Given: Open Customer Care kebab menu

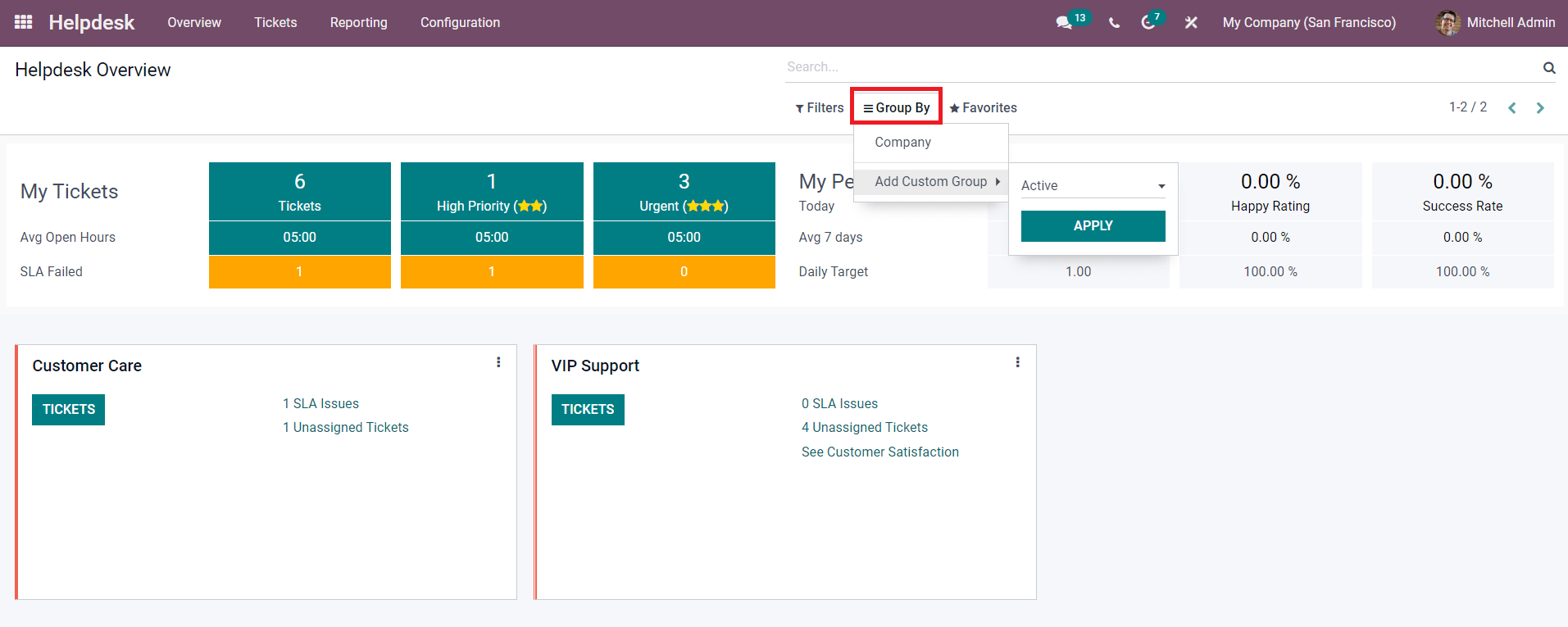Looking at the screenshot, I should tap(498, 362).
